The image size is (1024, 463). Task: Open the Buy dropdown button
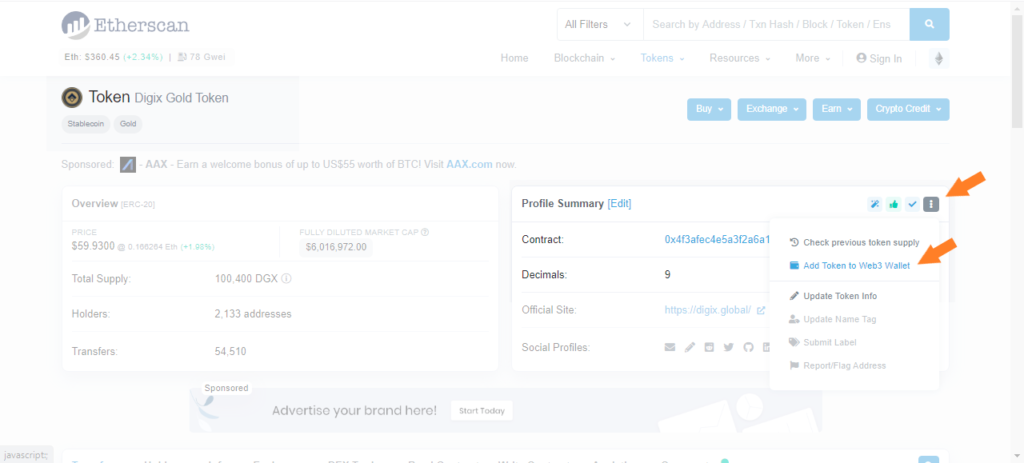click(709, 109)
